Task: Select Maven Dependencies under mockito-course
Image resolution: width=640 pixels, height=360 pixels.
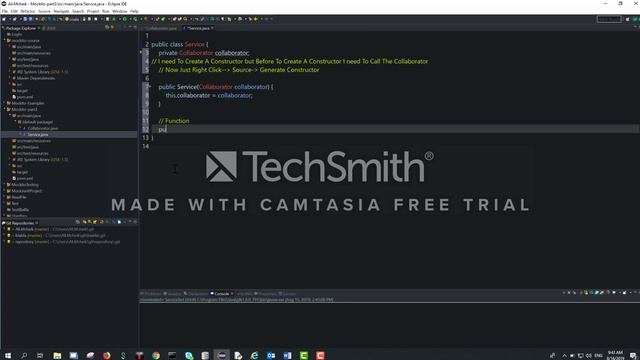Action: click(36, 78)
